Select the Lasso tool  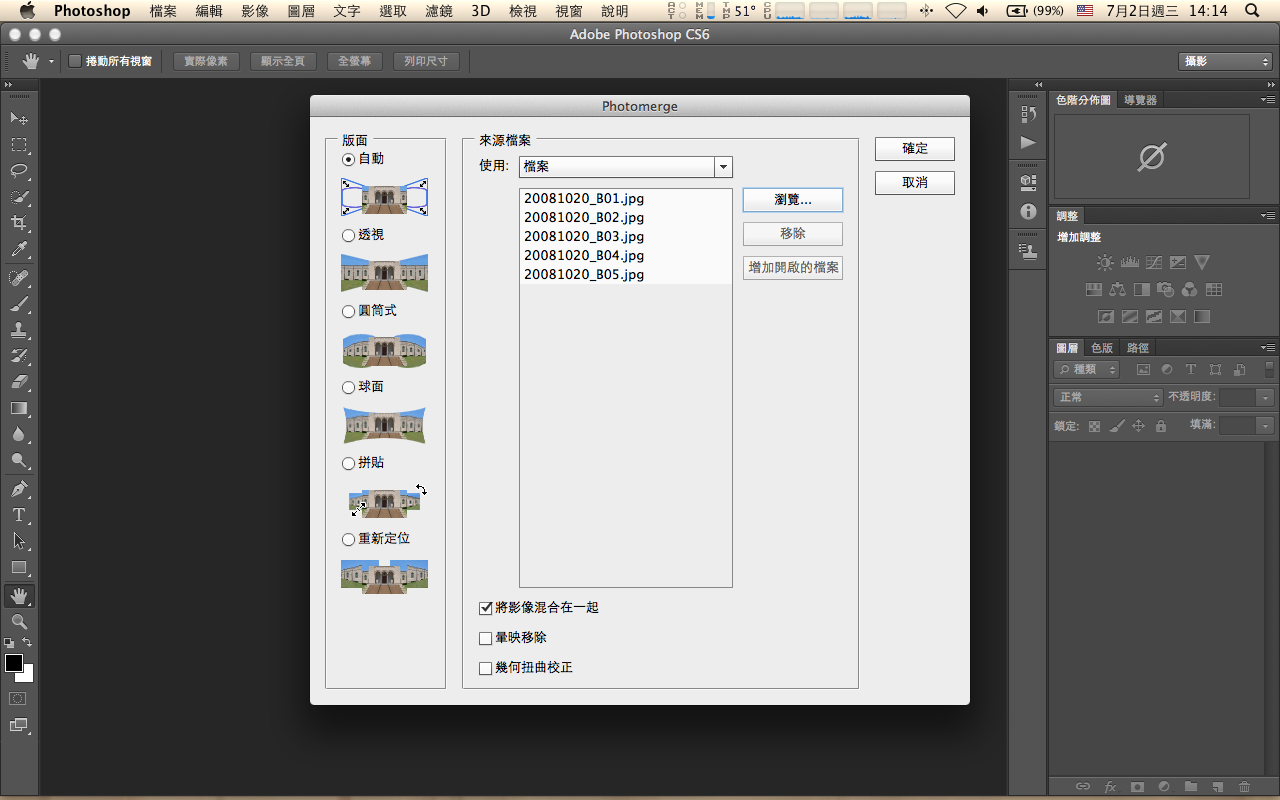tap(19, 170)
